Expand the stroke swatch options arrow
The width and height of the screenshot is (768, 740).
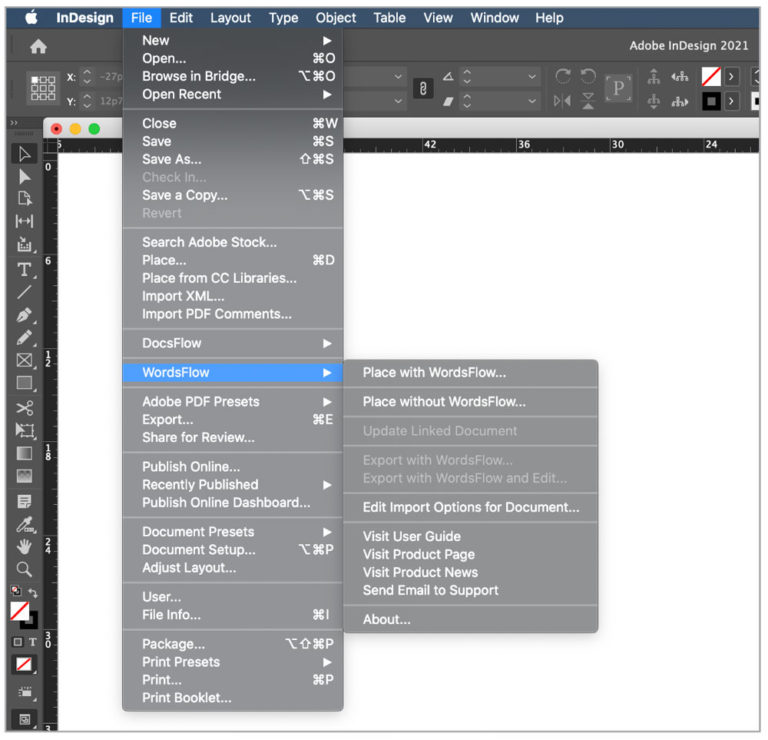pos(732,101)
